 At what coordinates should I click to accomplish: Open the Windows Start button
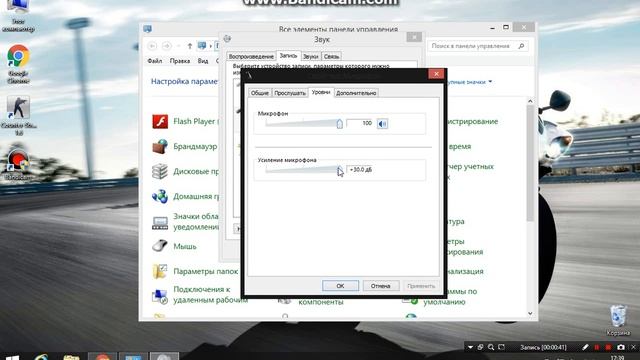pos(13,358)
